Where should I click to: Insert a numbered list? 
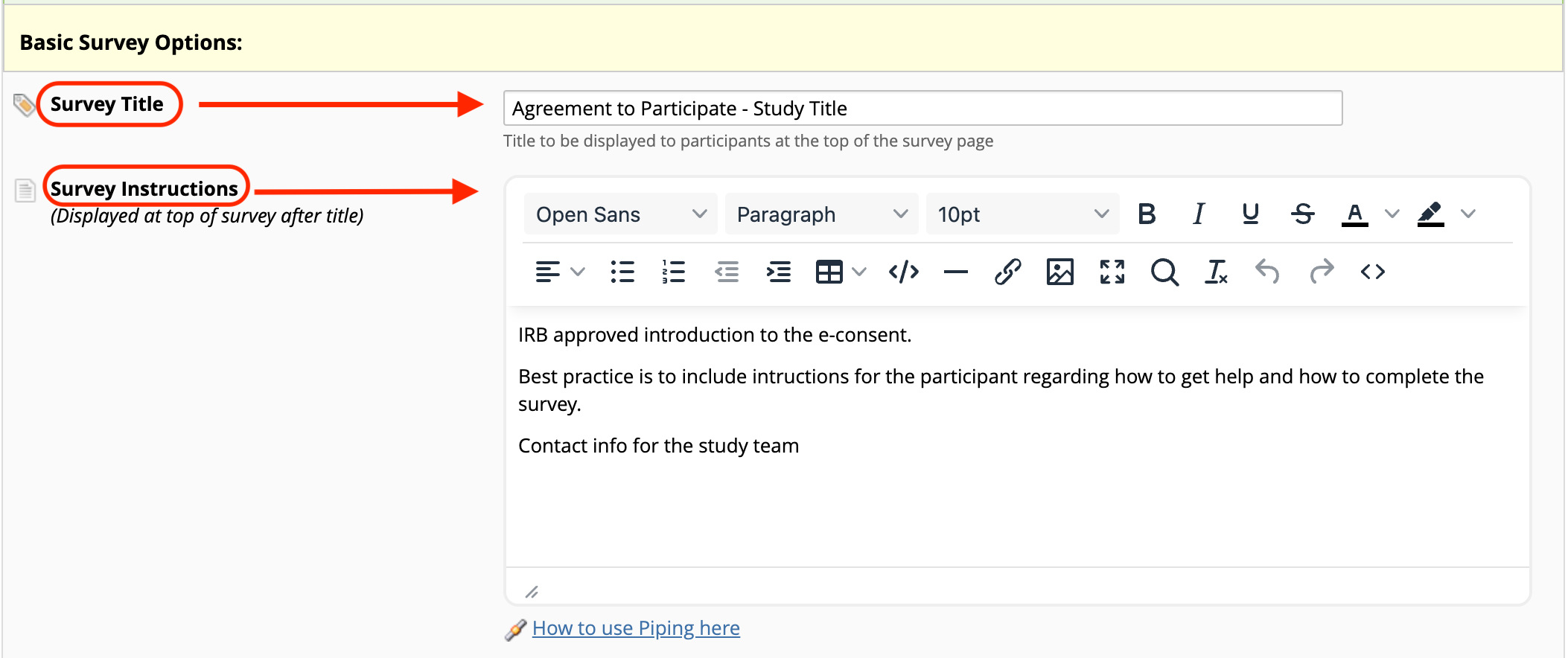point(674,272)
